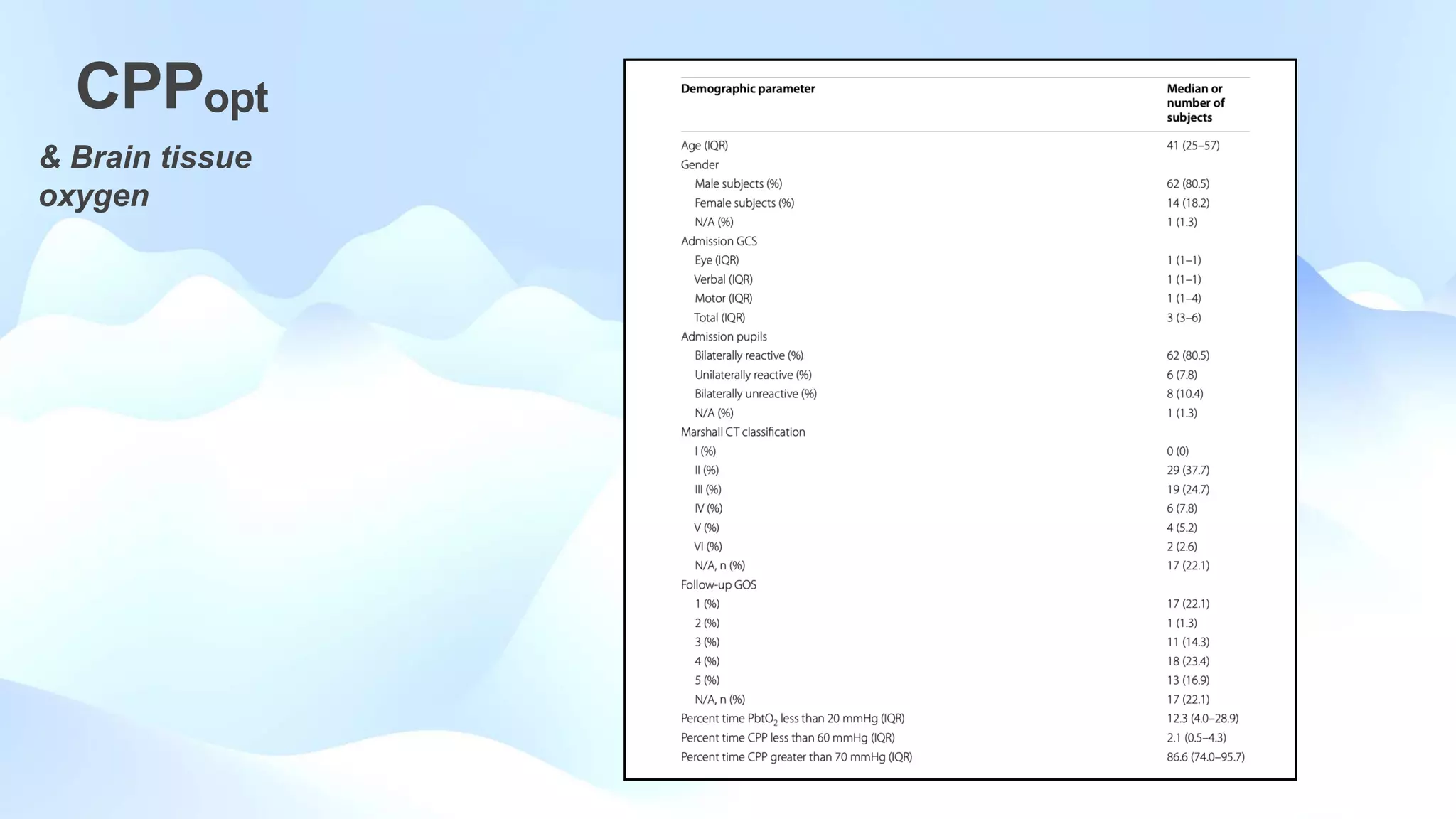Click the 'Admission GCS' section label

pos(719,242)
